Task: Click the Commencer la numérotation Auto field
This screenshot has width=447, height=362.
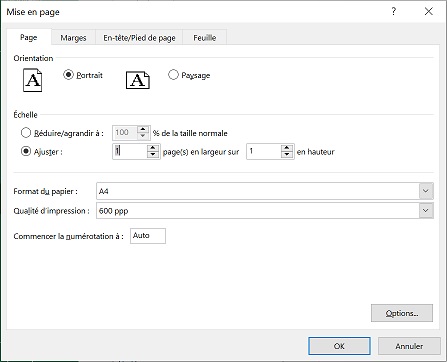Action: [148, 236]
